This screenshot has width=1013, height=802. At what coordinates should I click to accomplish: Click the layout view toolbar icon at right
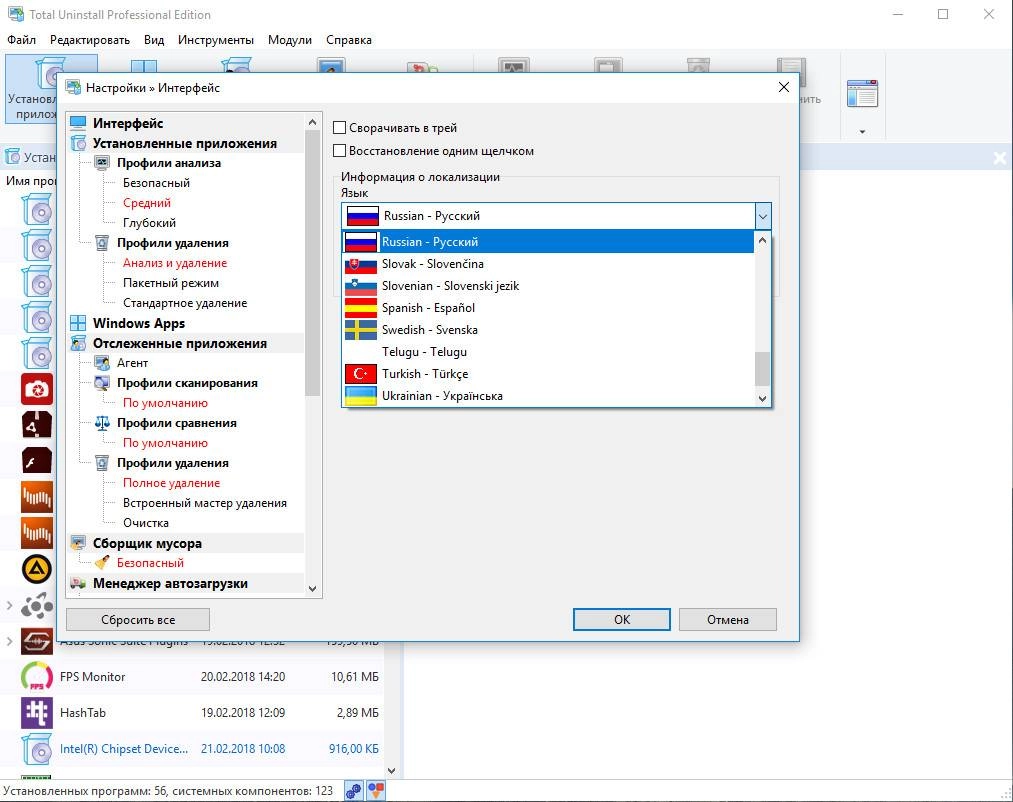pos(862,94)
